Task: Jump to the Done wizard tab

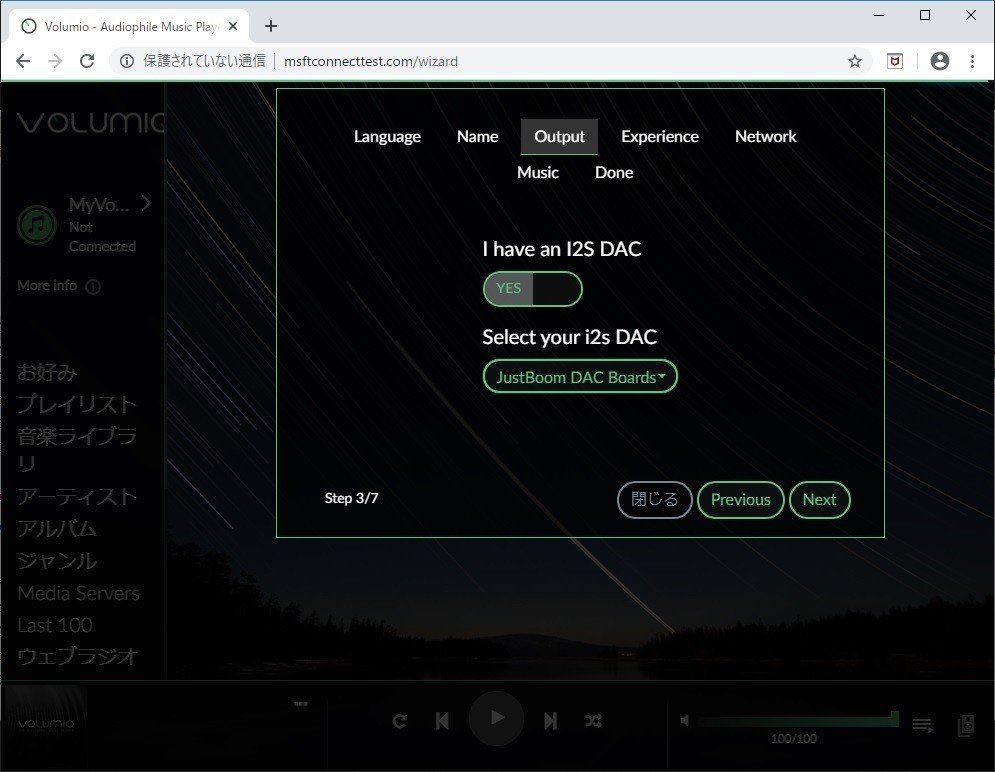Action: pyautogui.click(x=614, y=173)
